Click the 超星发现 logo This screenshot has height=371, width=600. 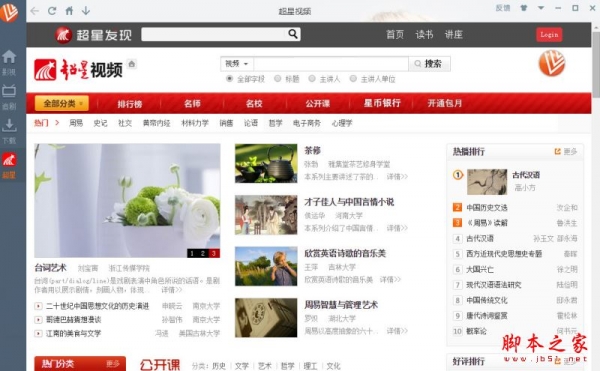pos(93,35)
